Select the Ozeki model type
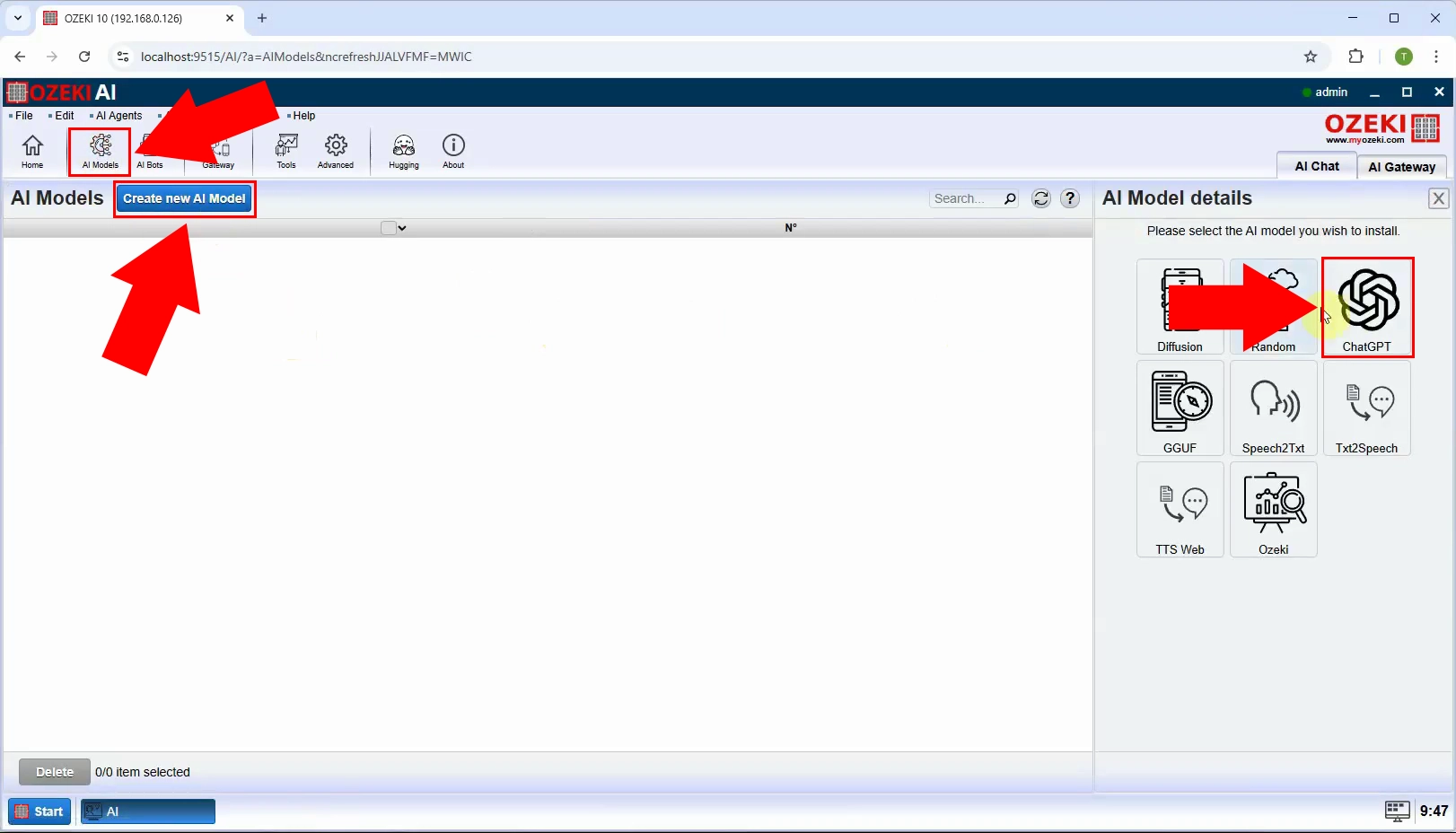Image resolution: width=1456 pixels, height=833 pixels. click(1273, 510)
